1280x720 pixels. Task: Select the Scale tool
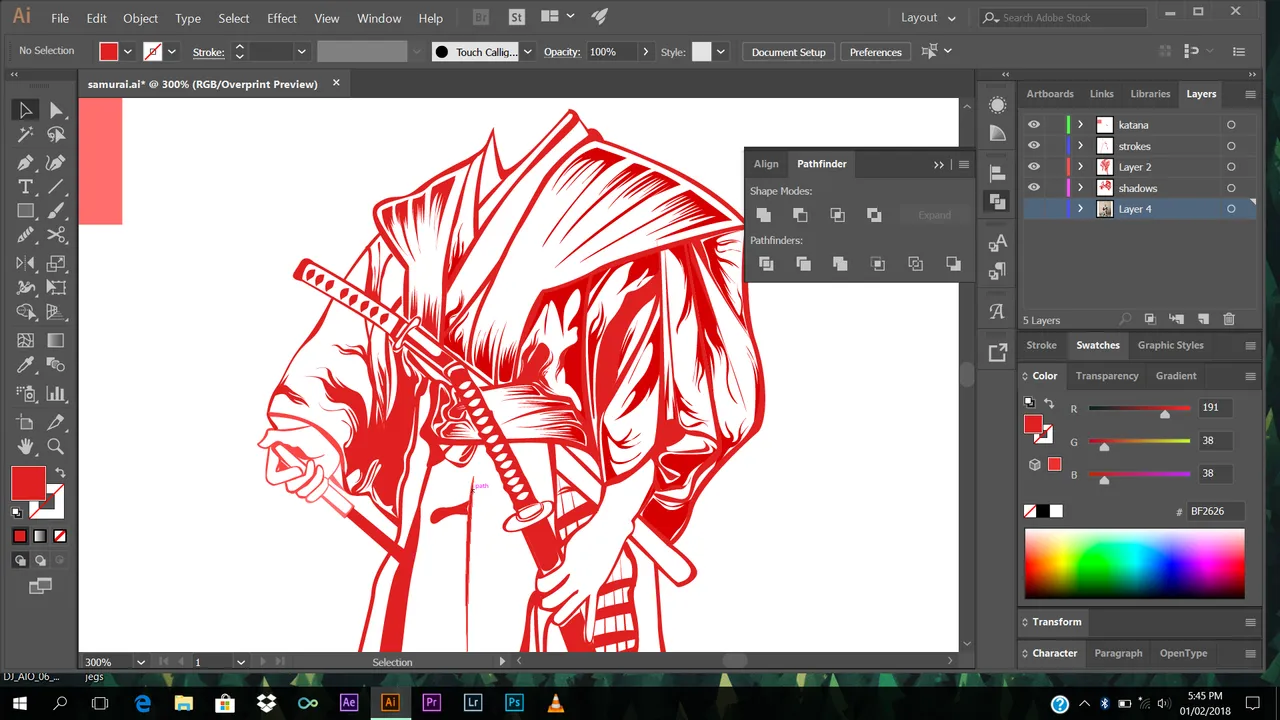56,264
